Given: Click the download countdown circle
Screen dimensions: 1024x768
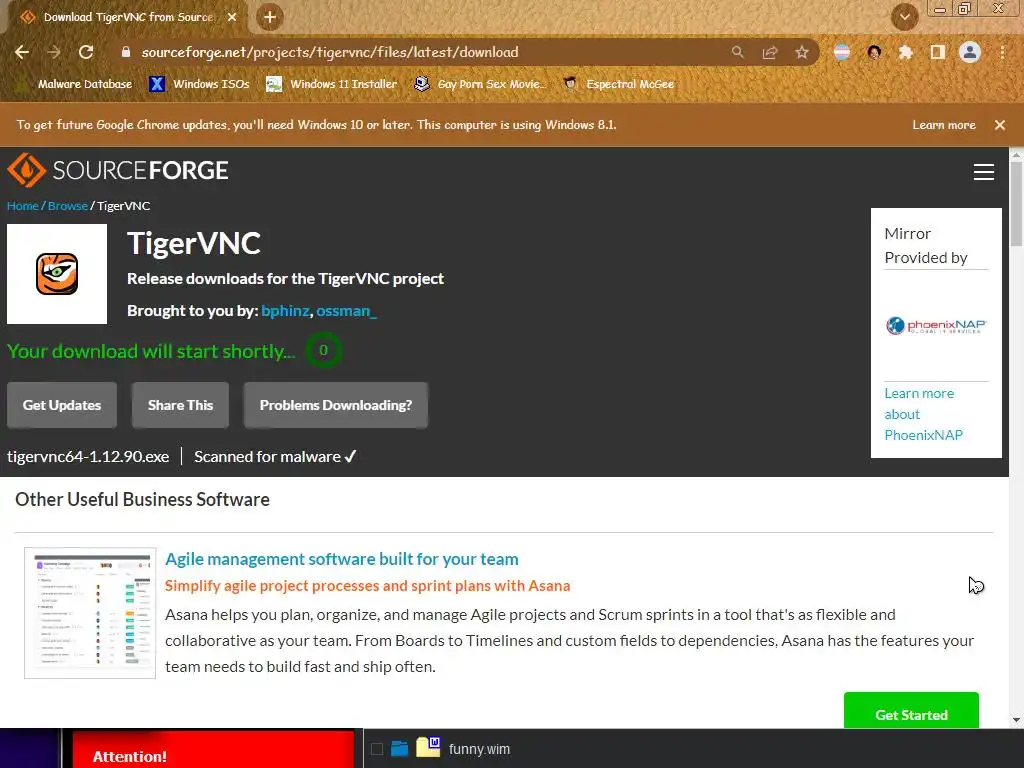Looking at the screenshot, I should 323,350.
